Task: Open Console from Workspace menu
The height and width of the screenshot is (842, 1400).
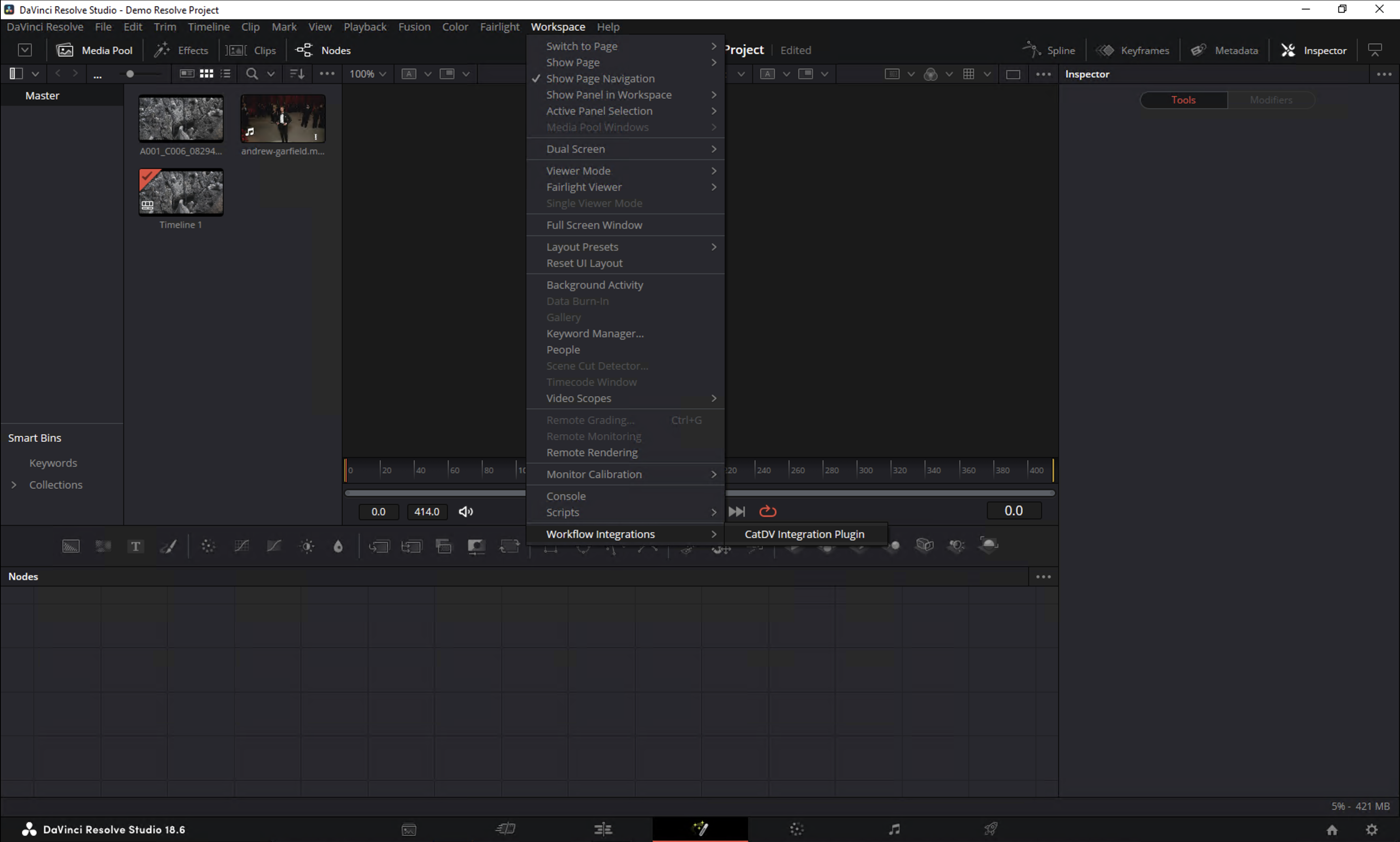Action: coord(625,496)
